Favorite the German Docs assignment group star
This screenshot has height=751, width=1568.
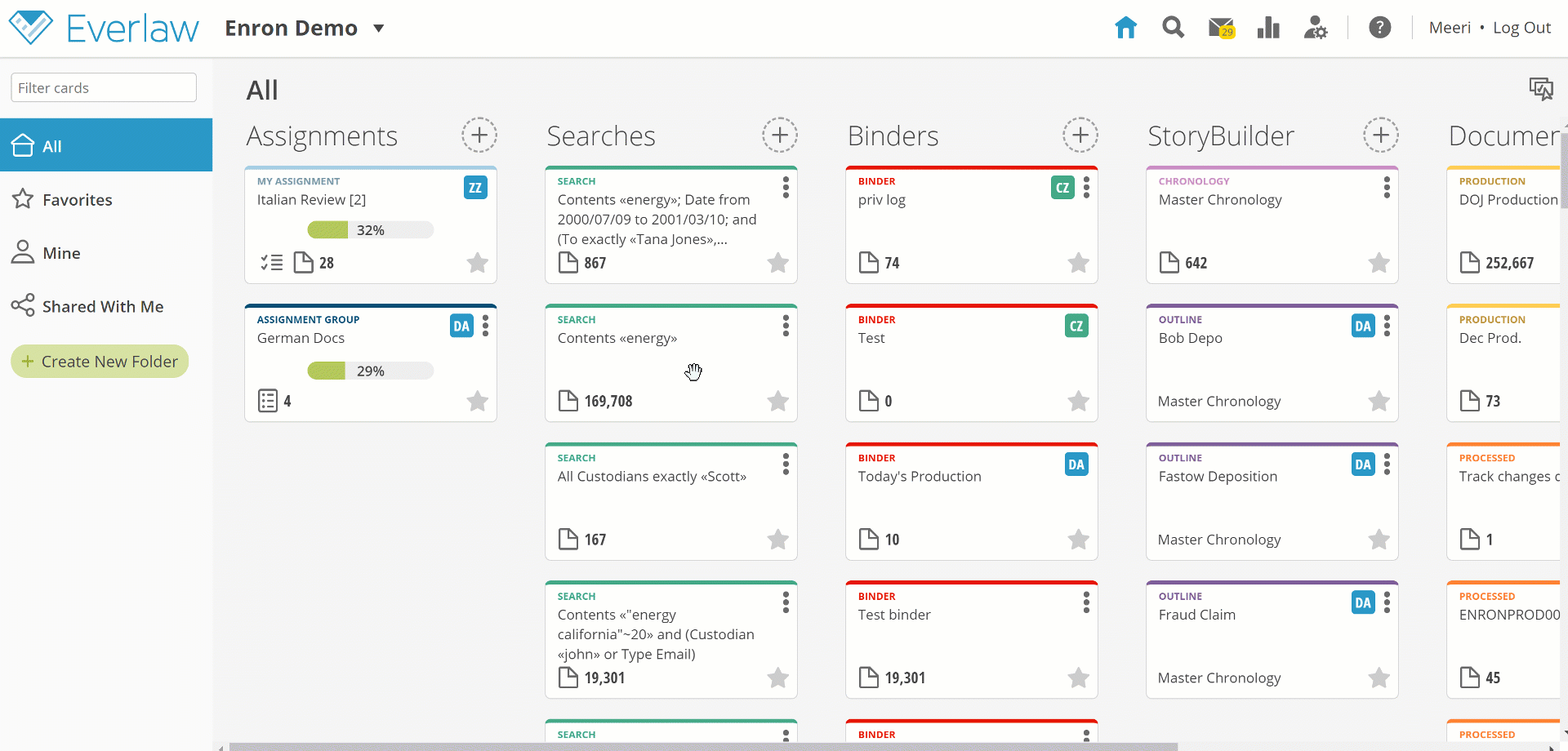[x=478, y=401]
